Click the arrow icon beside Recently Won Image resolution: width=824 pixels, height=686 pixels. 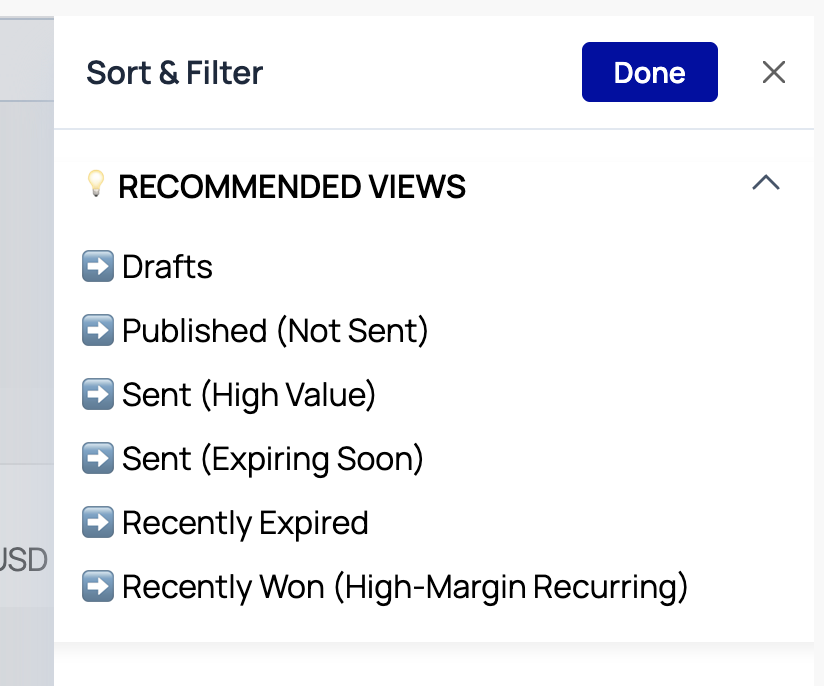coord(98,586)
